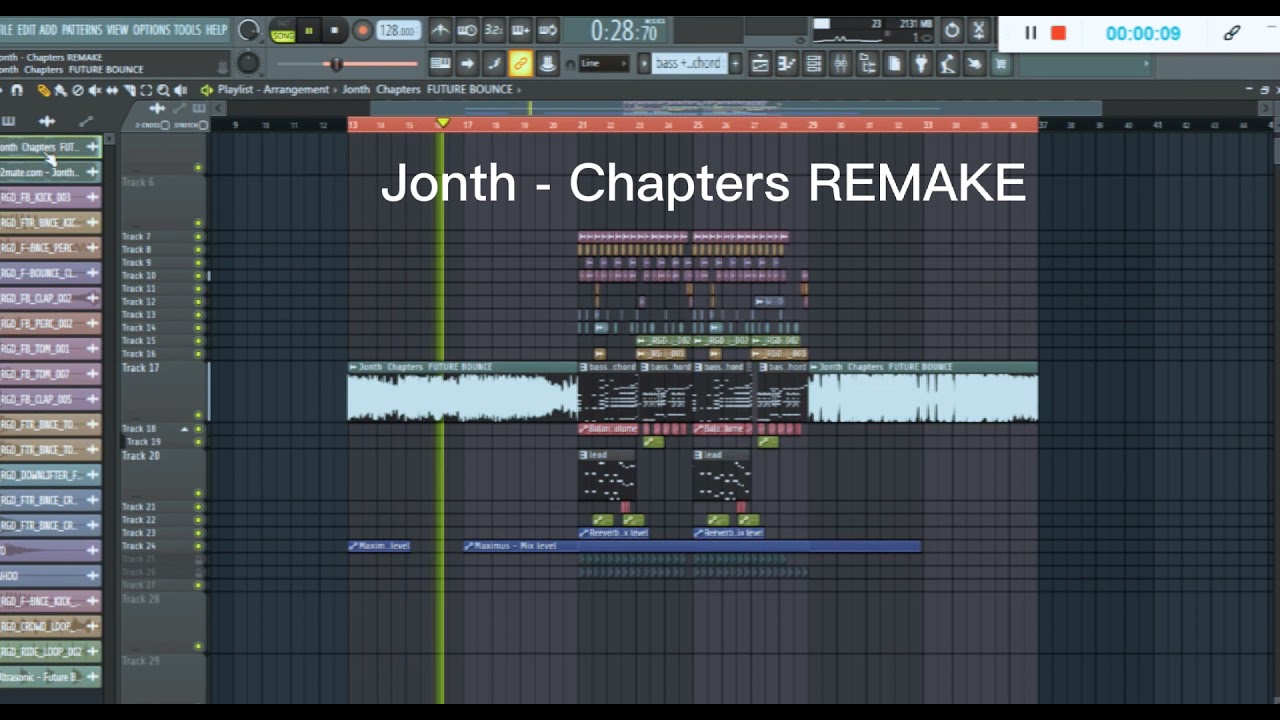Open the Line snap dropdown
Screen dimensions: 1280x720
coord(605,63)
